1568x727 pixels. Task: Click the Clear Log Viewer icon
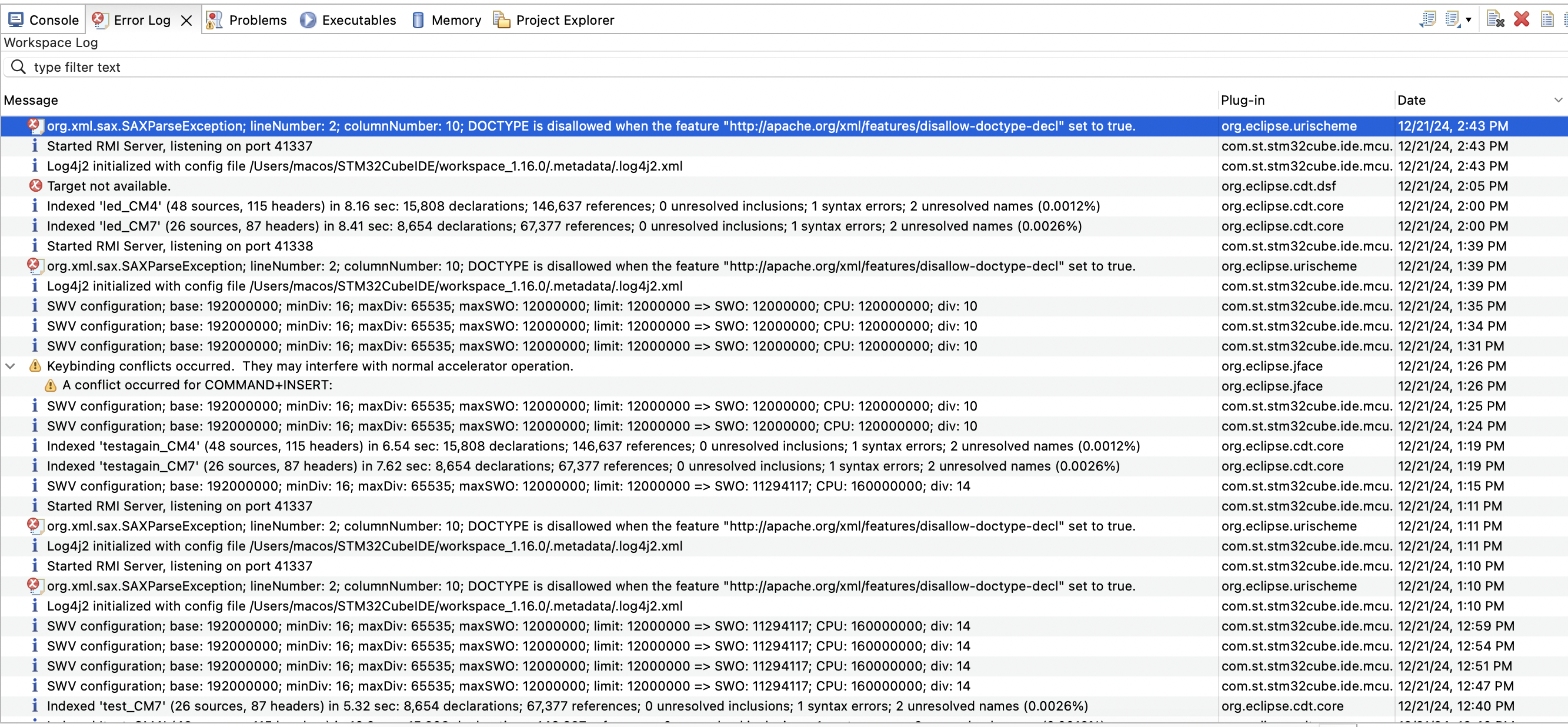[x=1495, y=19]
